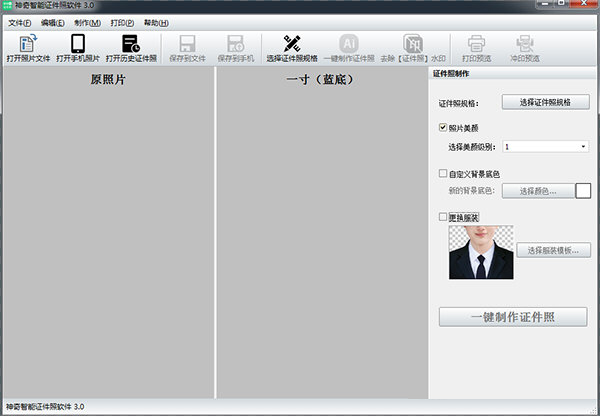Open the 打开历史证件照 history icon
This screenshot has height=416, width=600.
(x=132, y=43)
